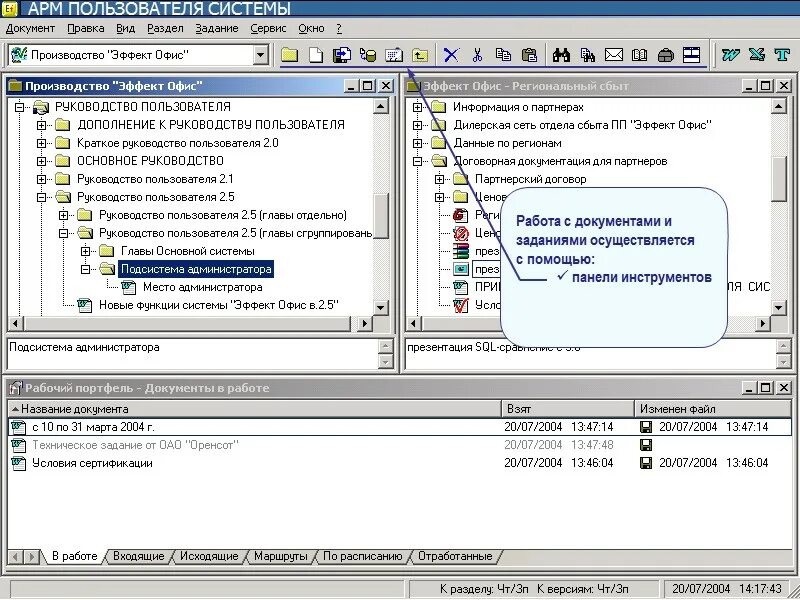Click the 'Подсистема администратора' description field
The width and height of the screenshot is (800, 600).
193,354
